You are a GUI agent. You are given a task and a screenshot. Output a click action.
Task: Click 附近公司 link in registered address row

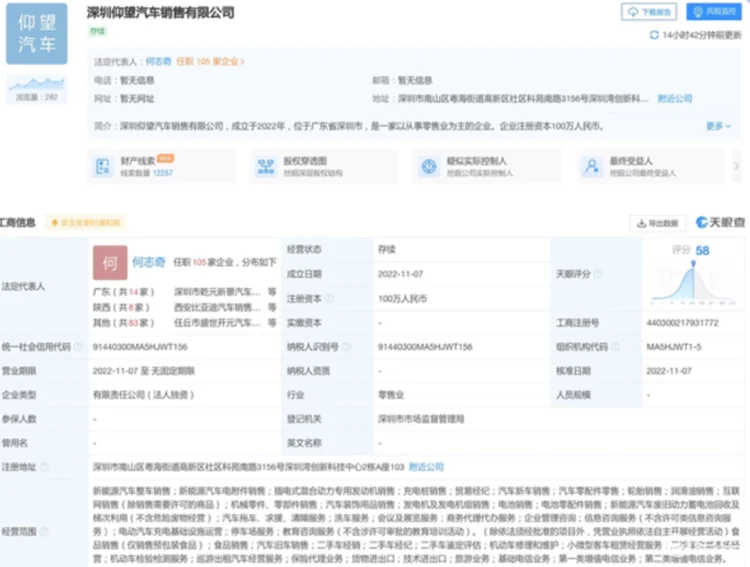click(x=426, y=467)
